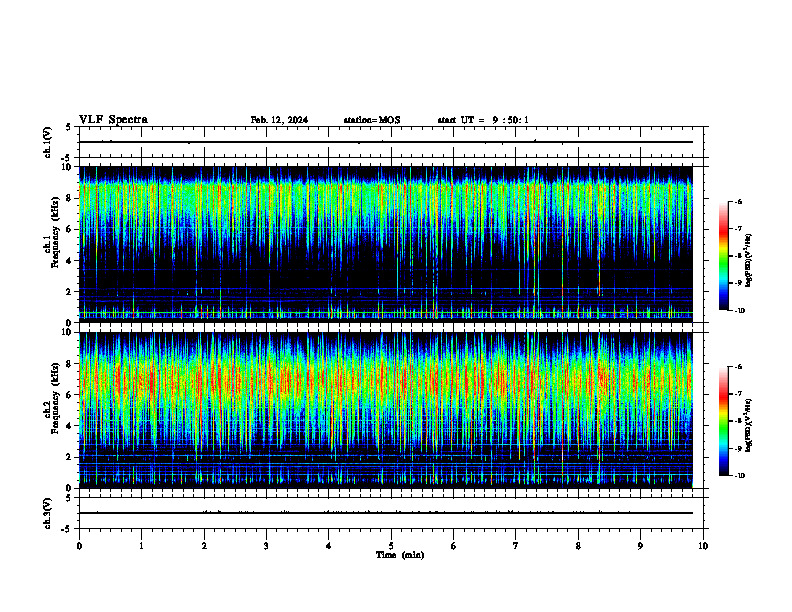Click inside the ch.2 spectrogram panel
792x612 pixels.
tap(386, 410)
